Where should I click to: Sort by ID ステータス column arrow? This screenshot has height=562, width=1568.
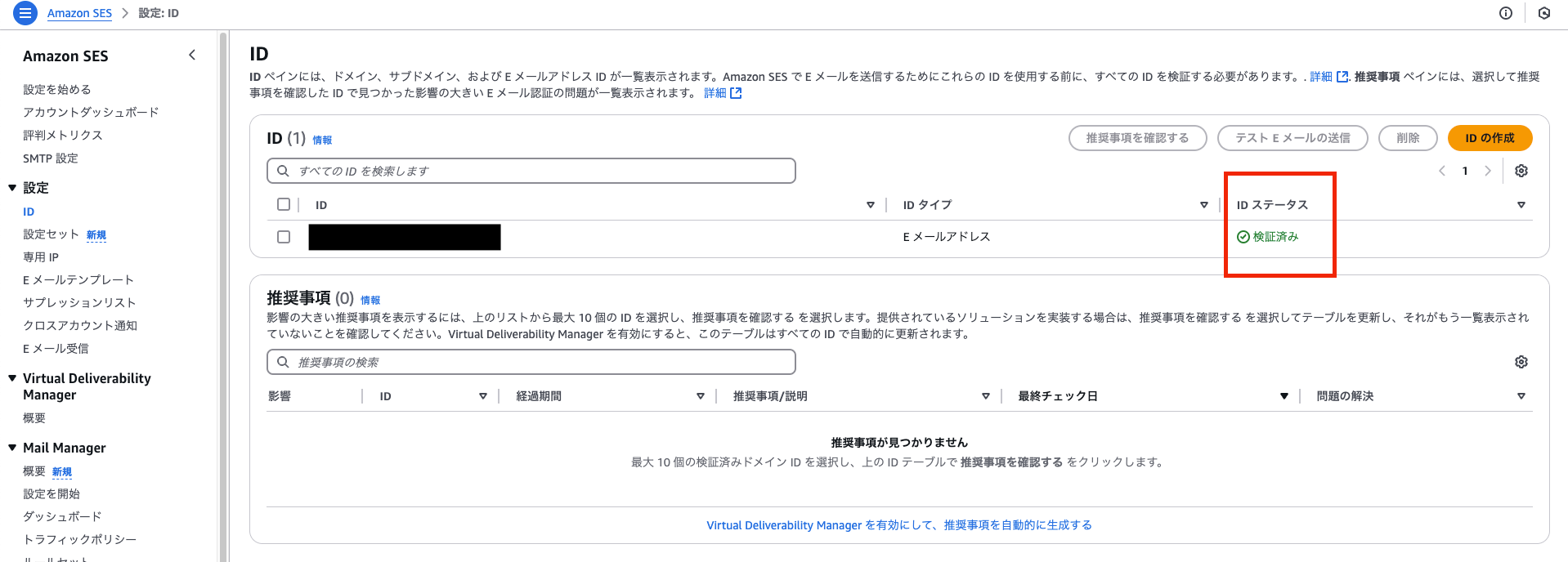tap(1521, 205)
